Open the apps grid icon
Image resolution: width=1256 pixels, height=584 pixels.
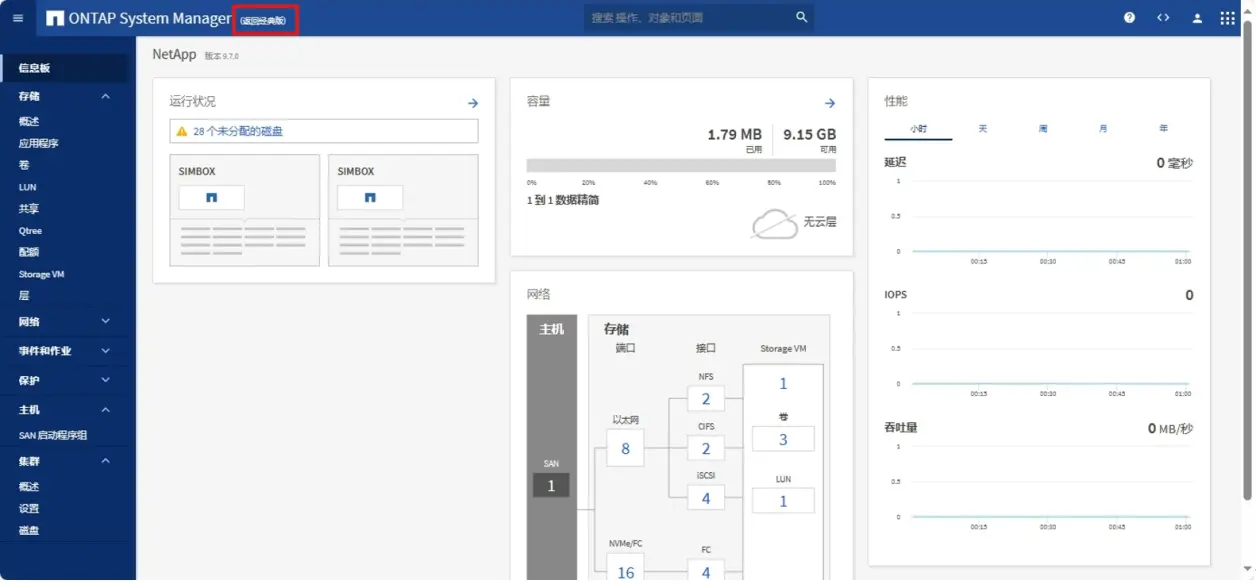(1227, 18)
